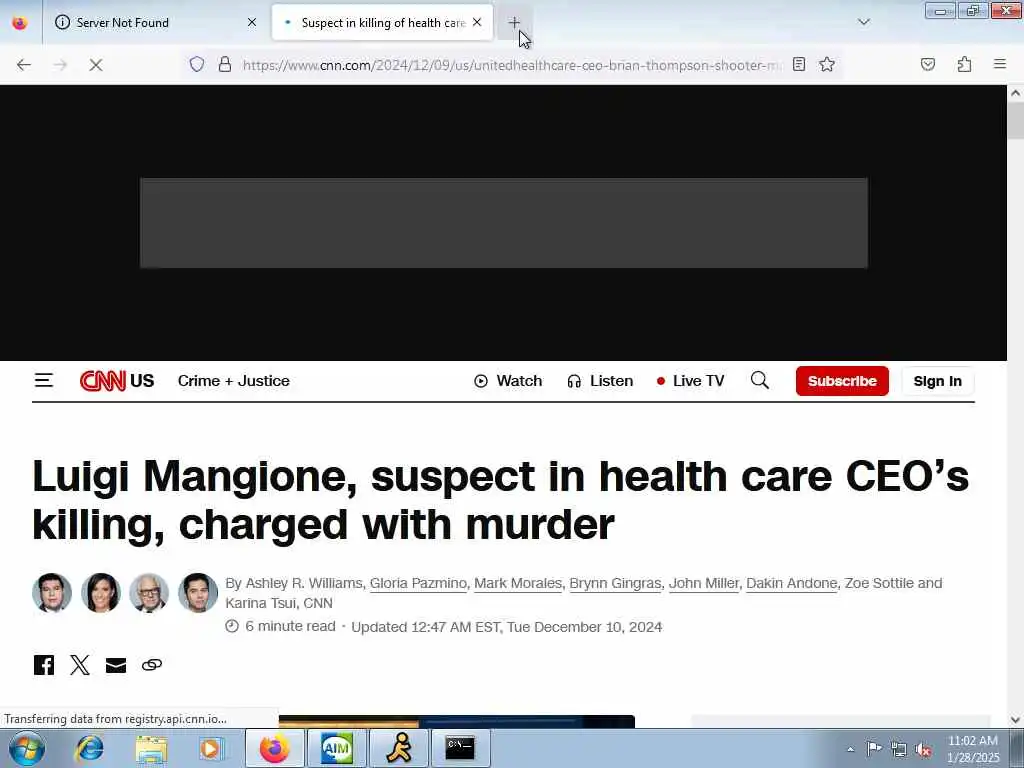Expand the list all tabs chevron
The image size is (1024, 768).
point(864,22)
